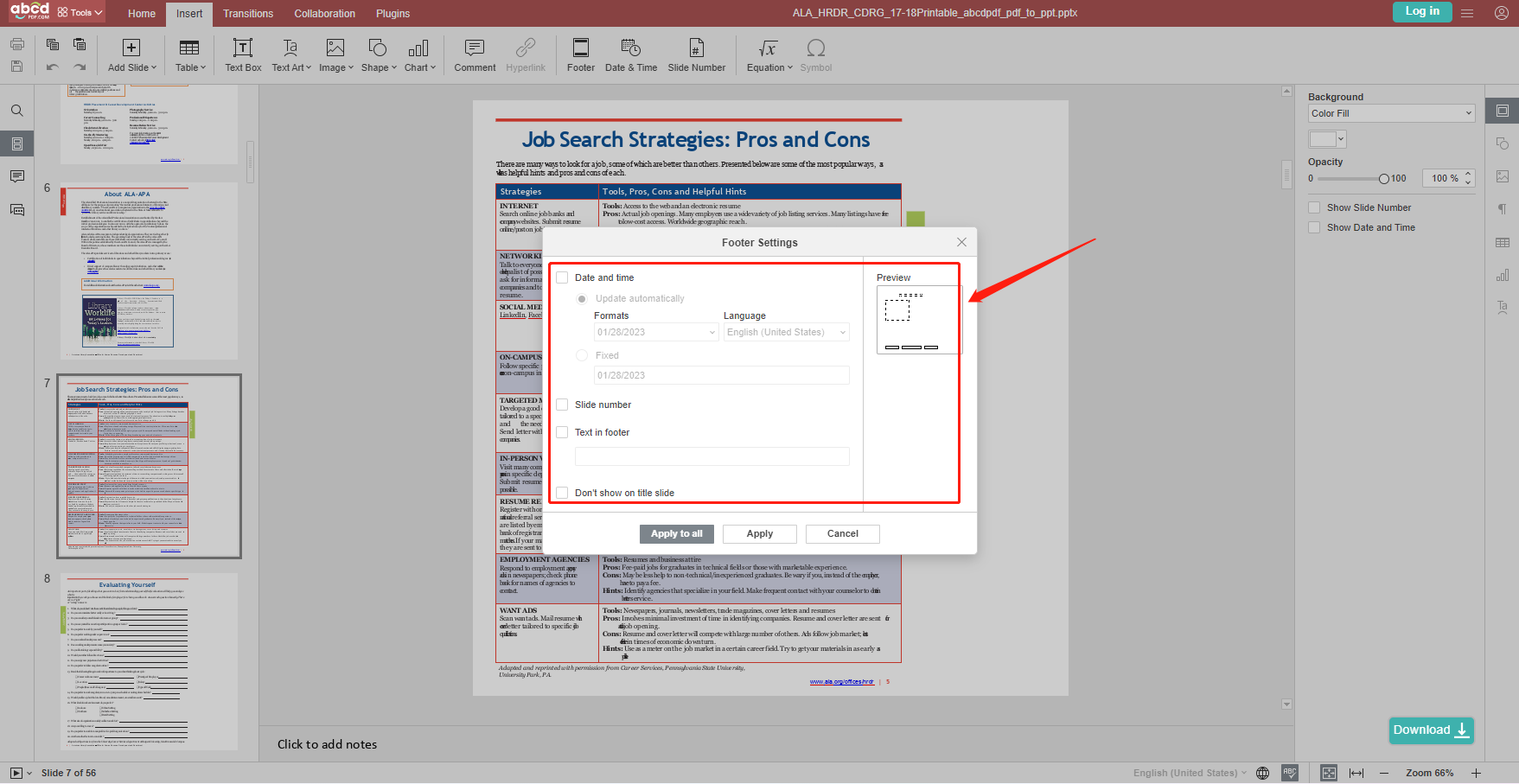This screenshot has height=784, width=1519.
Task: Check Don't show on title slide
Action: point(562,493)
